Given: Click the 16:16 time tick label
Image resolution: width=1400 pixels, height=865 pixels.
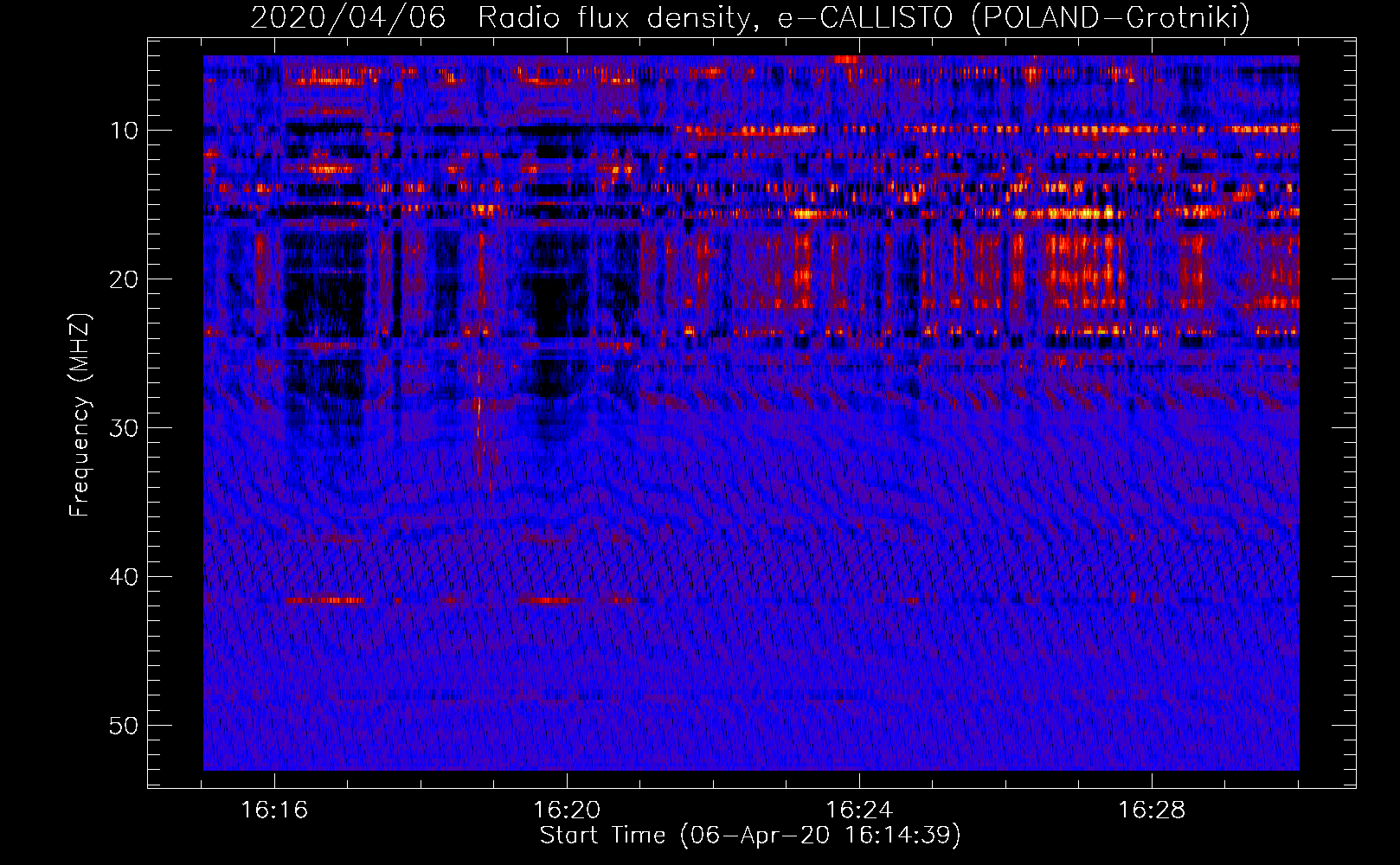Looking at the screenshot, I should (274, 811).
